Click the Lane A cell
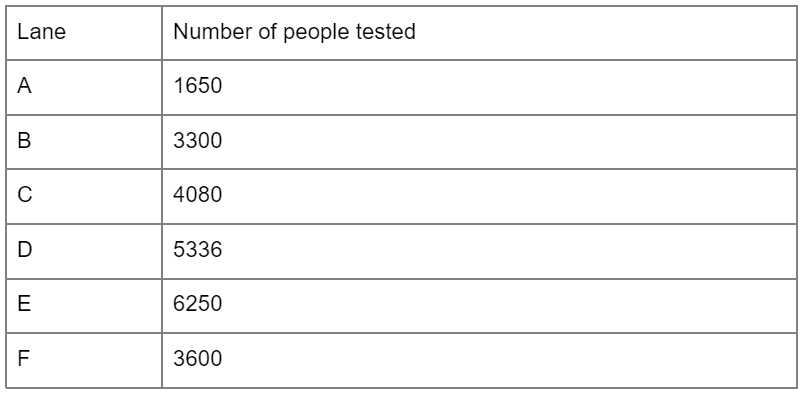Image resolution: width=804 pixels, height=393 pixels. 84,87
